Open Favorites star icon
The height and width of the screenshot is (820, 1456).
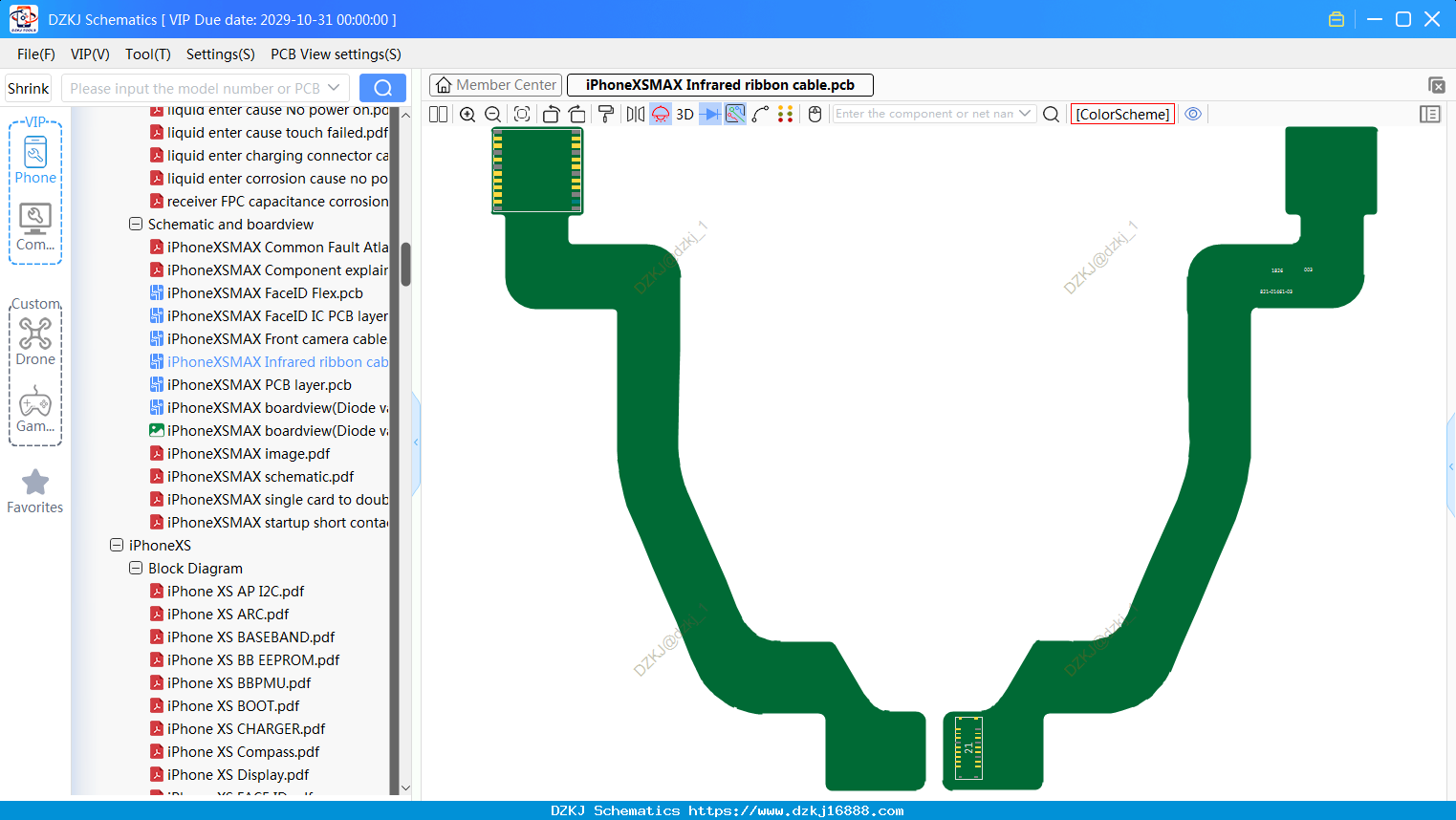point(35,490)
